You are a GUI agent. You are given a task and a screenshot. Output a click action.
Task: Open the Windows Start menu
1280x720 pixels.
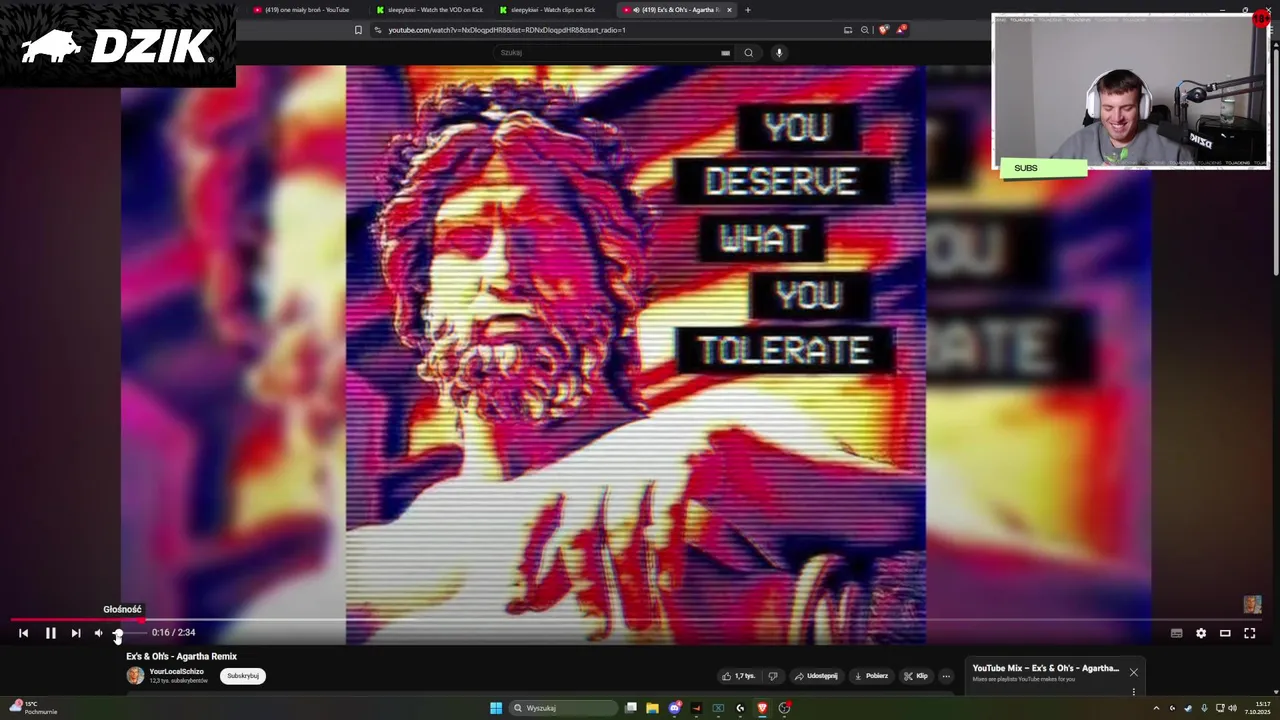(496, 708)
